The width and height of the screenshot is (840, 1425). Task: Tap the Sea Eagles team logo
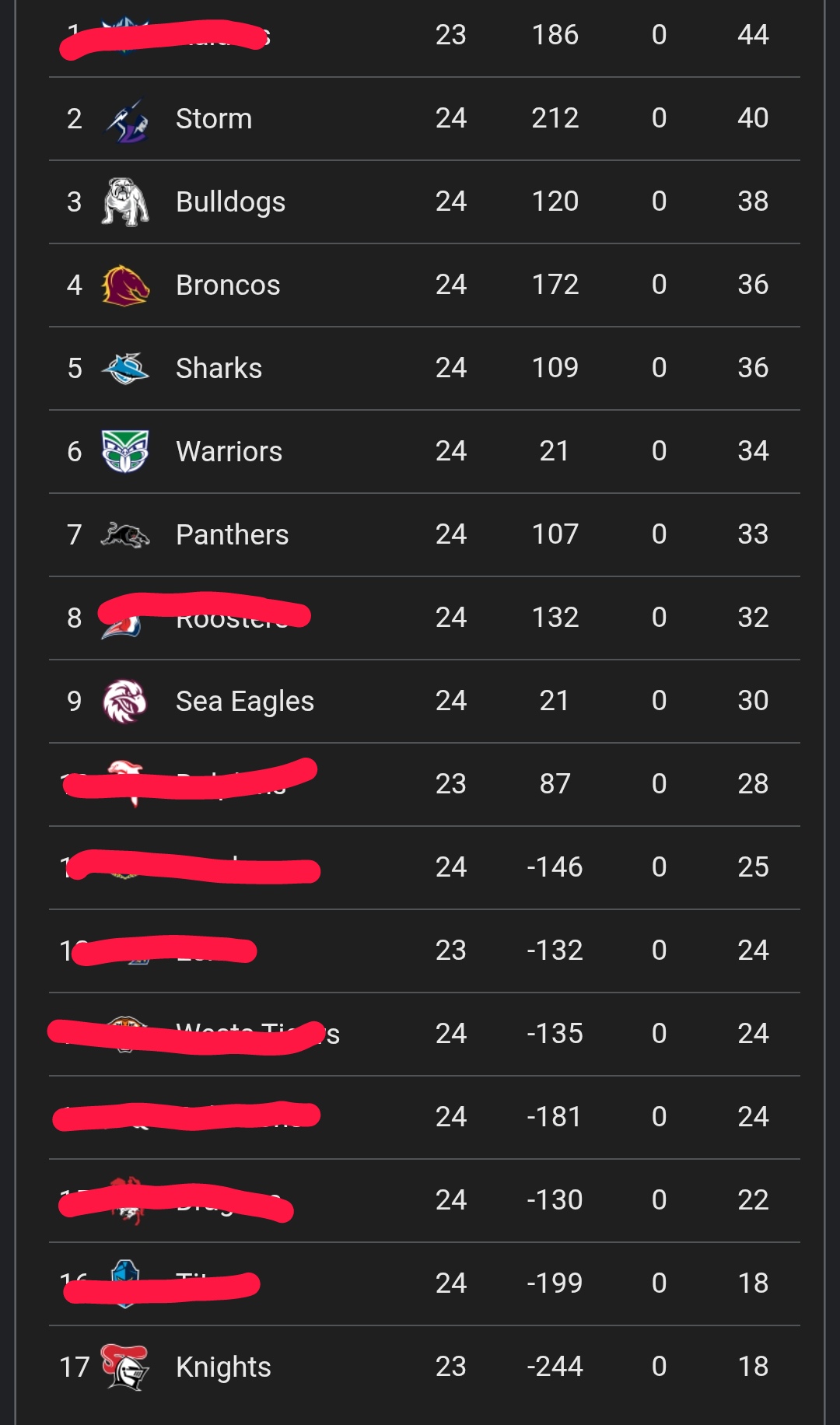point(125,701)
